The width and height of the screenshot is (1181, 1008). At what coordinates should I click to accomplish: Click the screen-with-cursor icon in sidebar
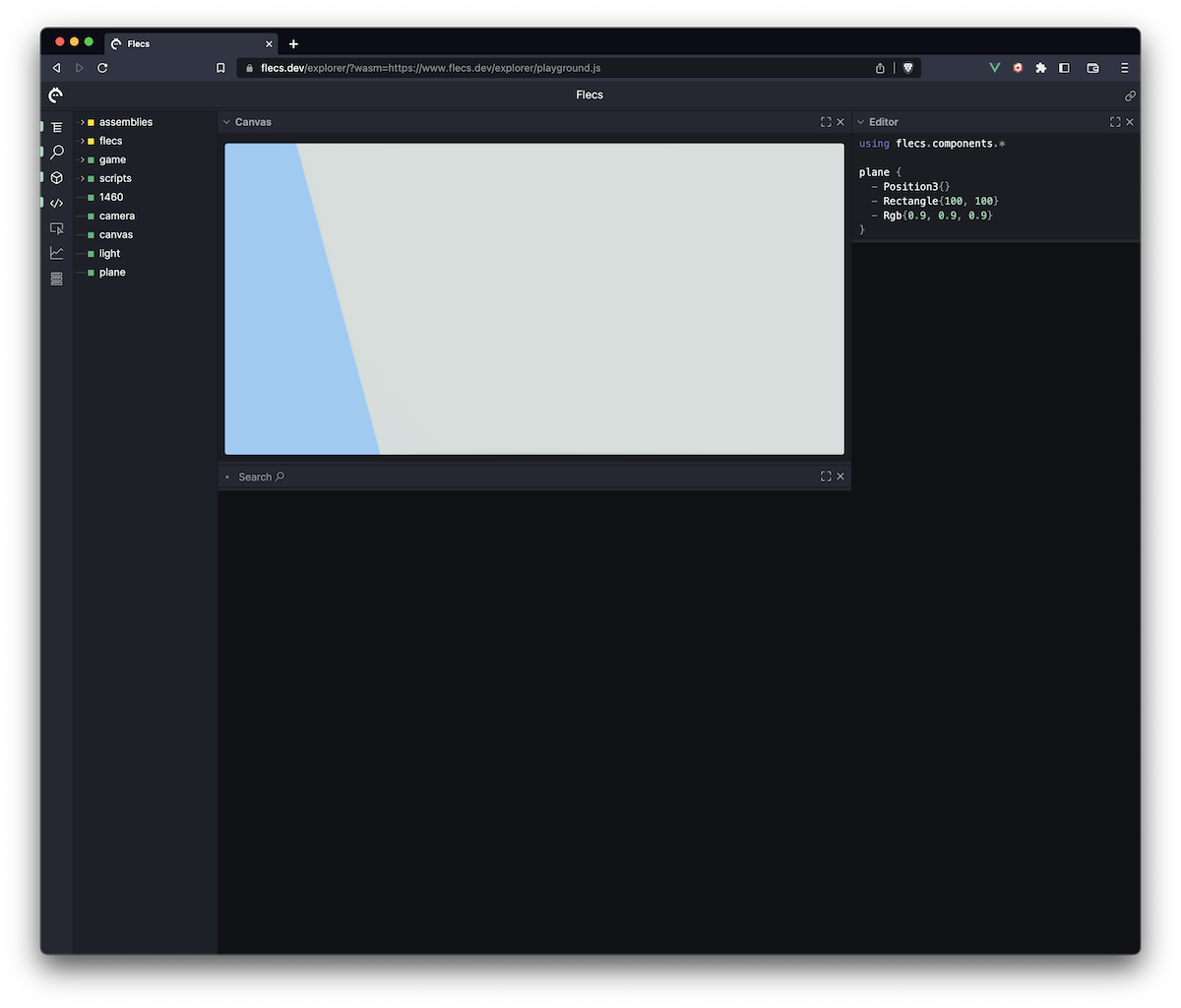56,228
